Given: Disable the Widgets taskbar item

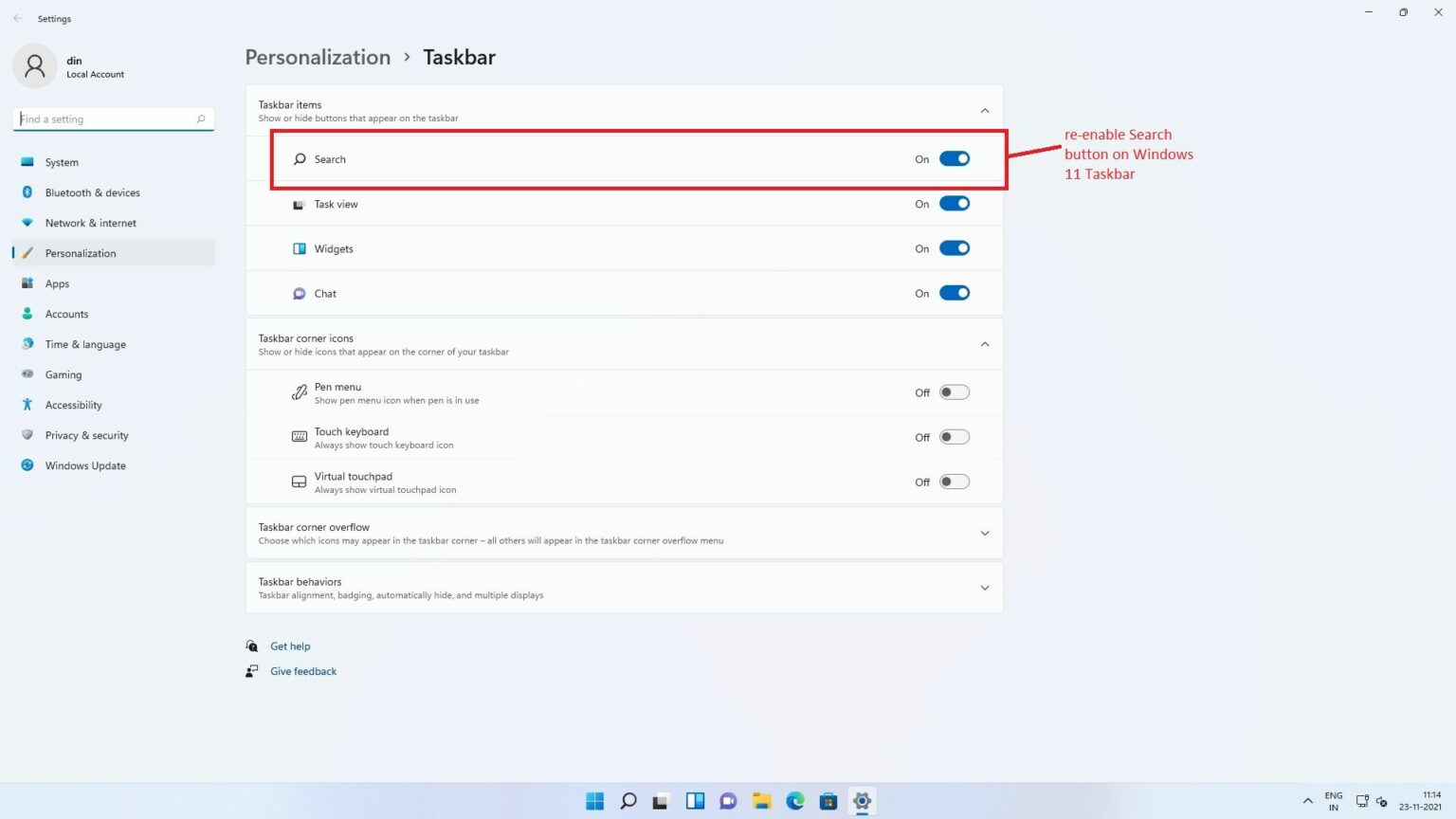Looking at the screenshot, I should click(x=955, y=247).
